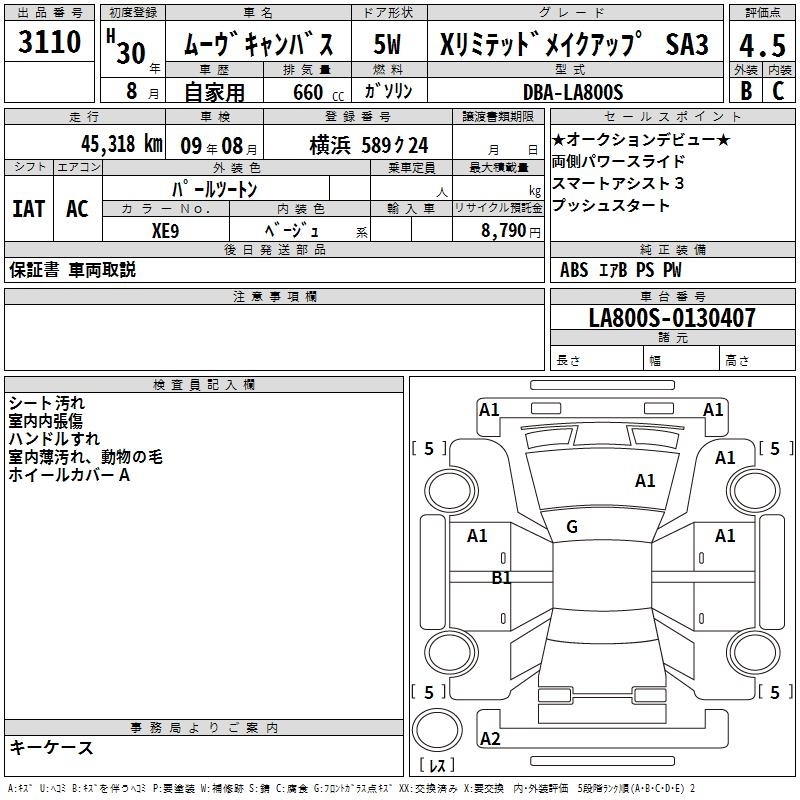Select the IAT shift type cell
This screenshot has width=800, height=800.
pos(28,209)
